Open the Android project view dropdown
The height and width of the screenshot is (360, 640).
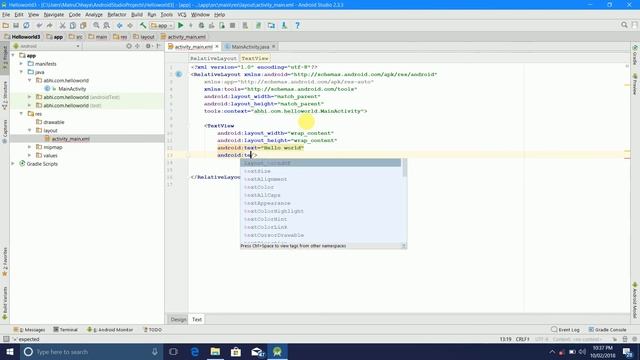click(x=47, y=46)
